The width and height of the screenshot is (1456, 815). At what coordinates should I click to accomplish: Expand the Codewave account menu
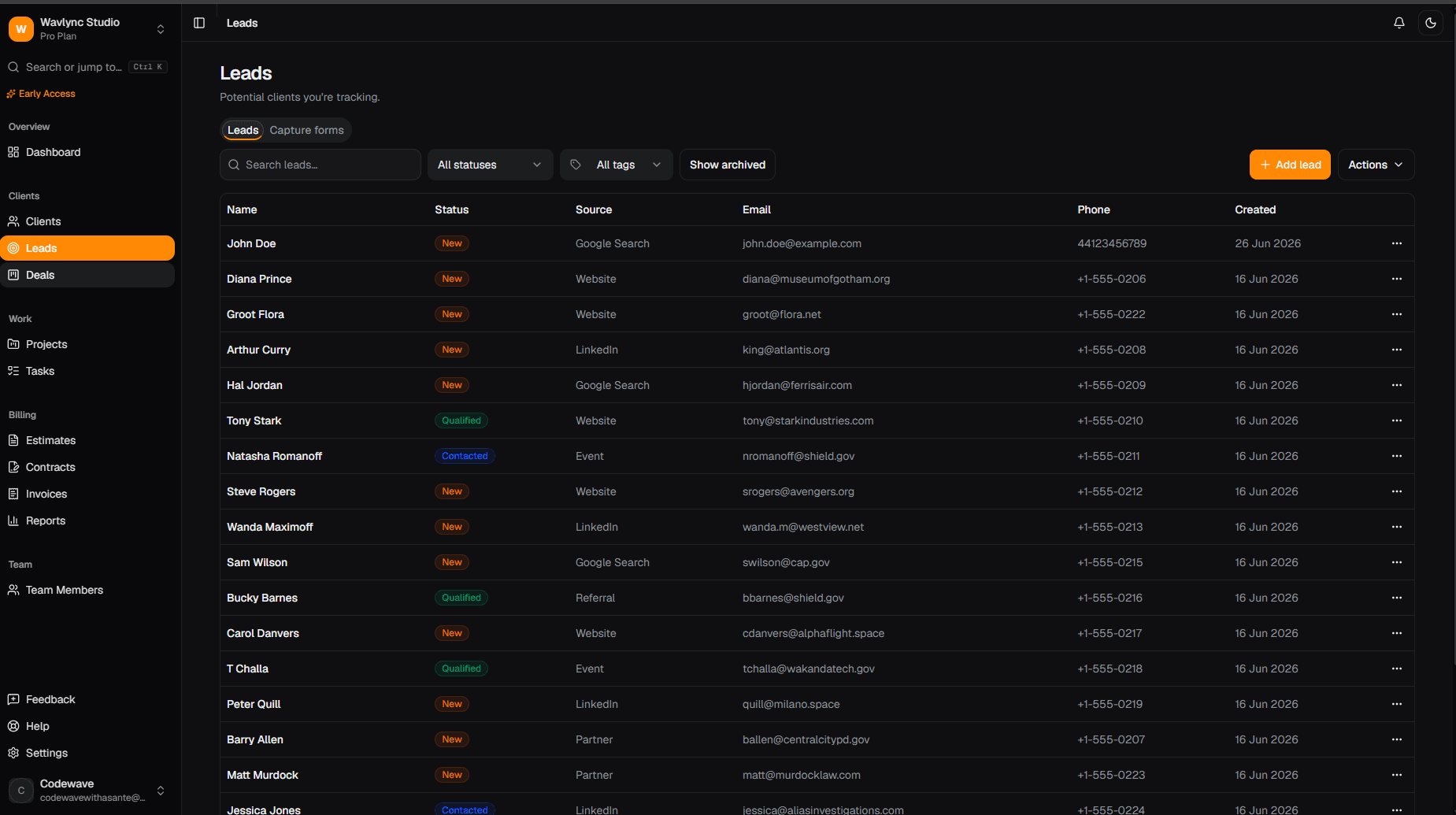(87, 790)
